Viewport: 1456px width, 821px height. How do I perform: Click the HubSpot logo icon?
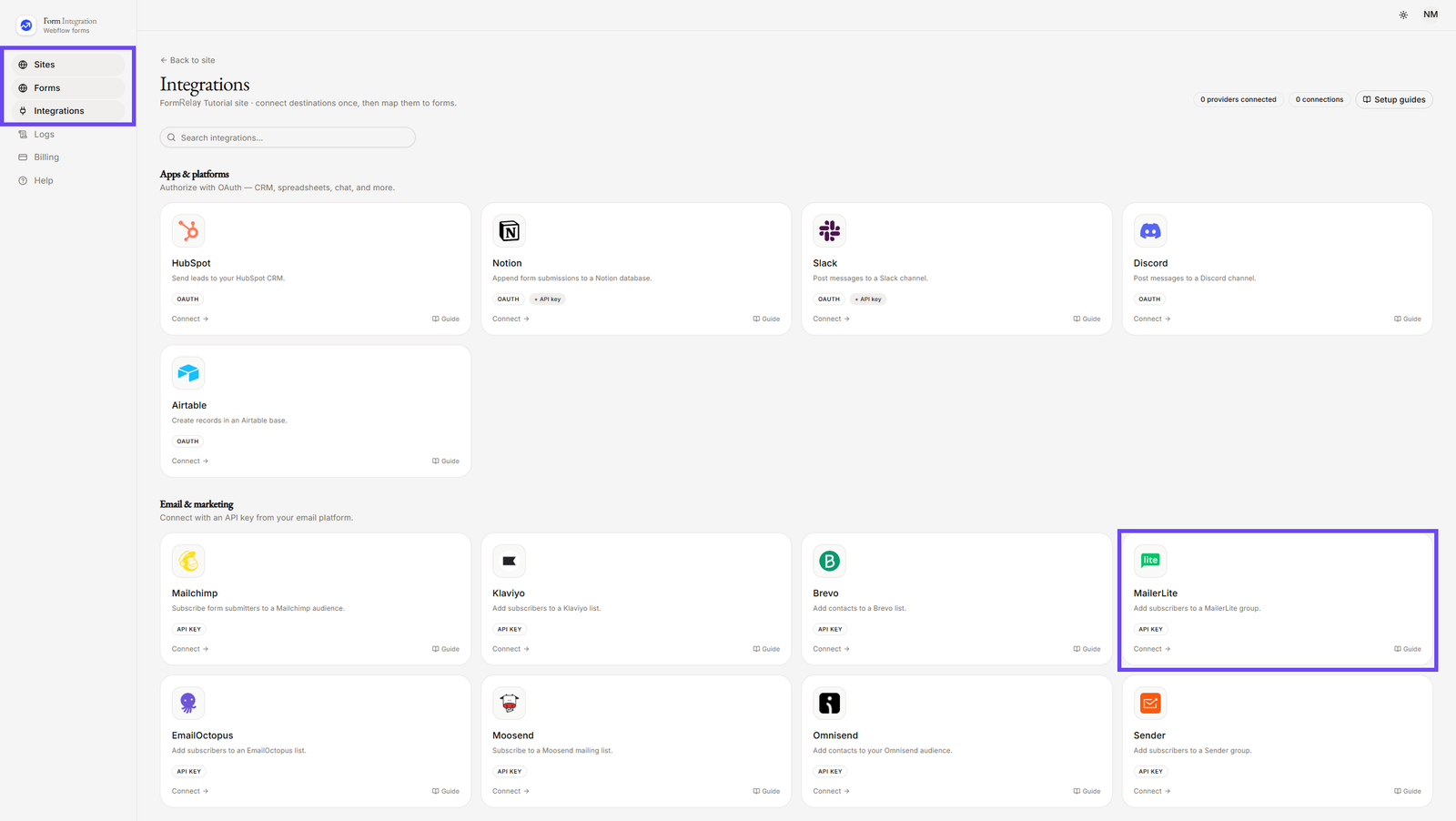click(188, 231)
